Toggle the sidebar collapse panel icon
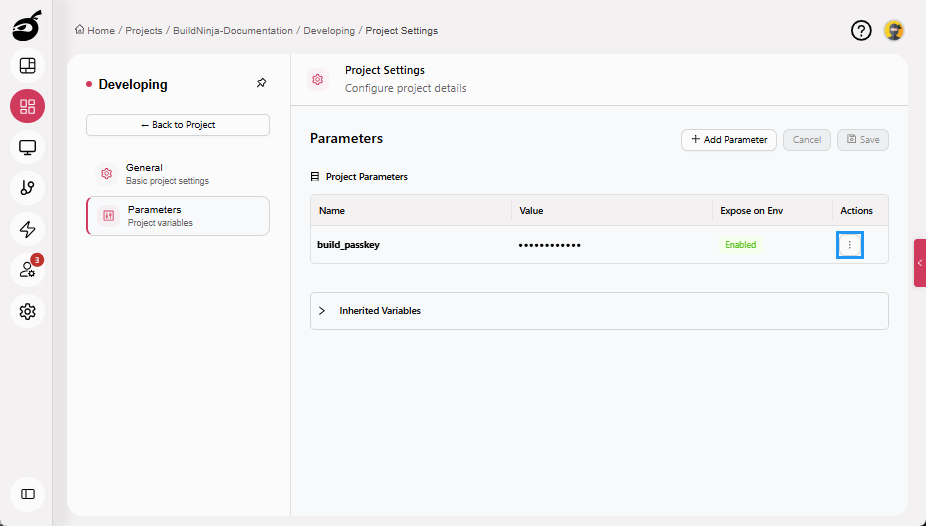Screen dimensions: 926x526 coord(27,494)
